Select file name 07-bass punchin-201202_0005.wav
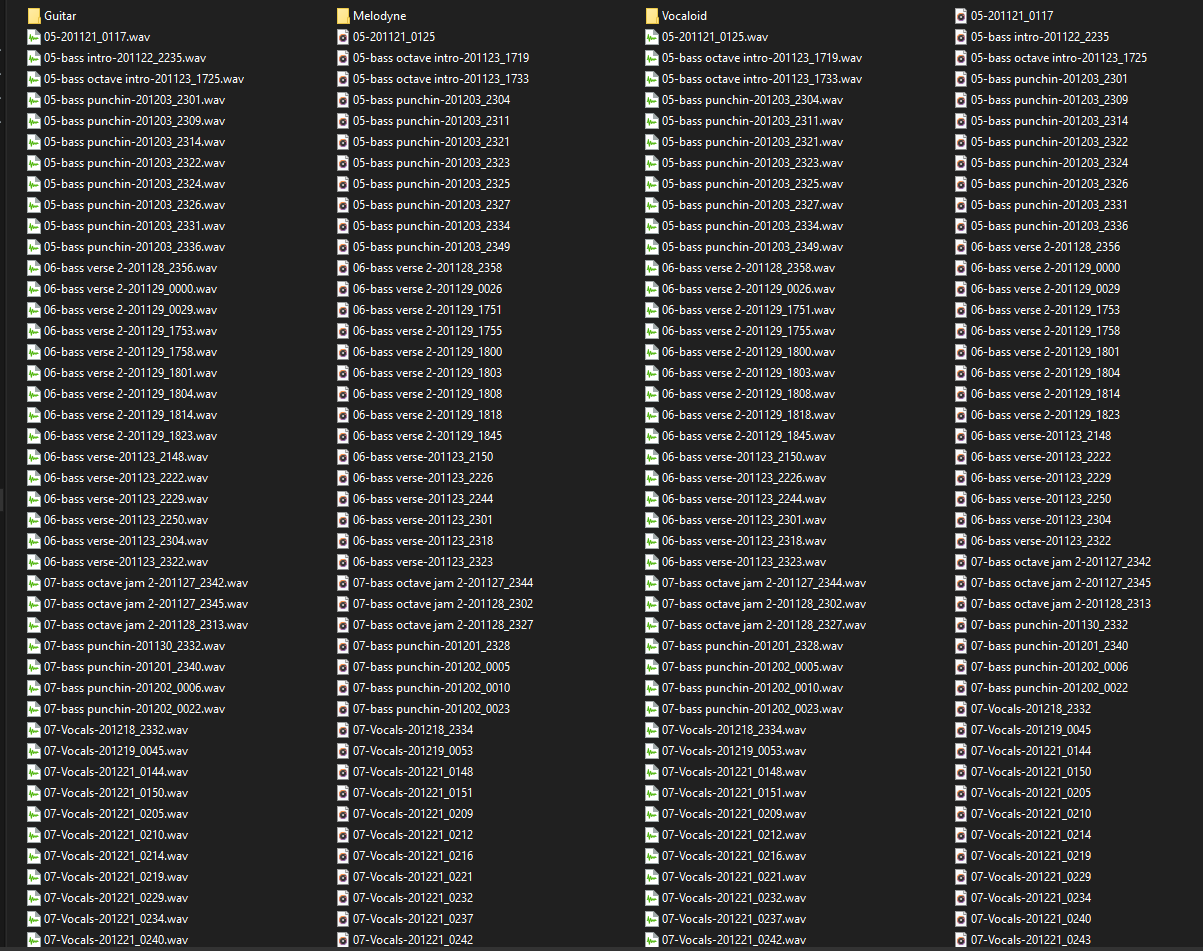Image resolution: width=1203 pixels, height=951 pixels. 753,667
